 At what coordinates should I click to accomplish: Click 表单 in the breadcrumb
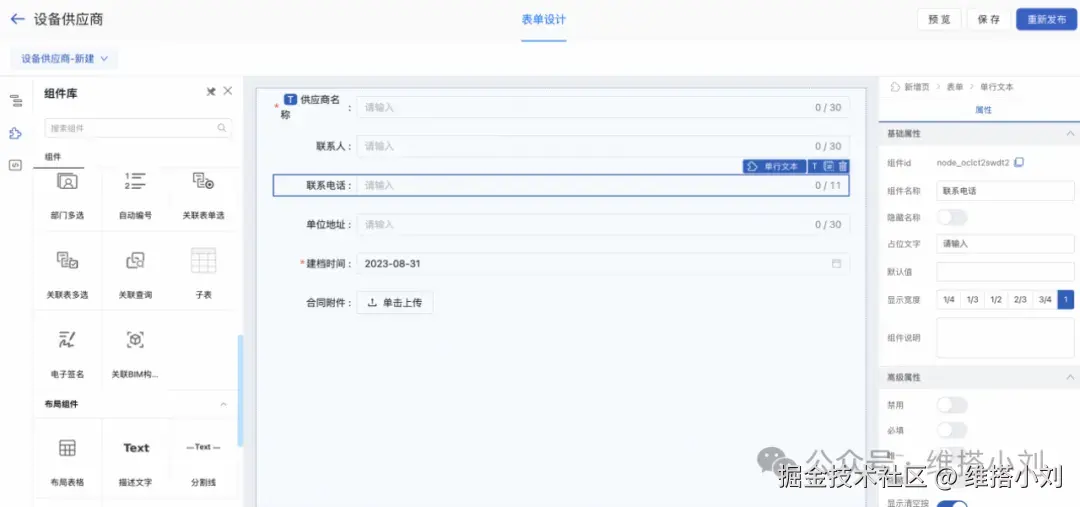point(955,87)
